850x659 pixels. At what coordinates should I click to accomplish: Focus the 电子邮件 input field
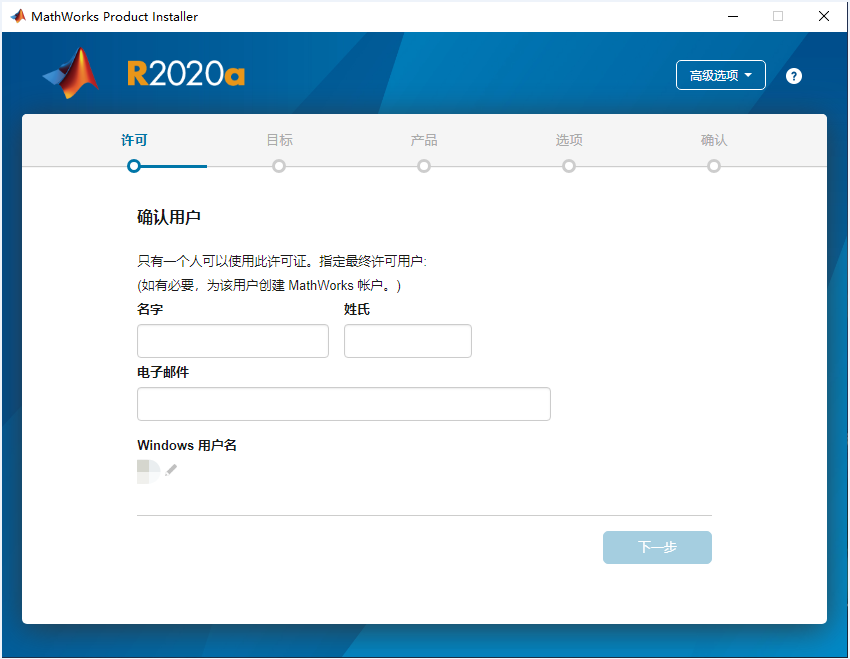(344, 404)
